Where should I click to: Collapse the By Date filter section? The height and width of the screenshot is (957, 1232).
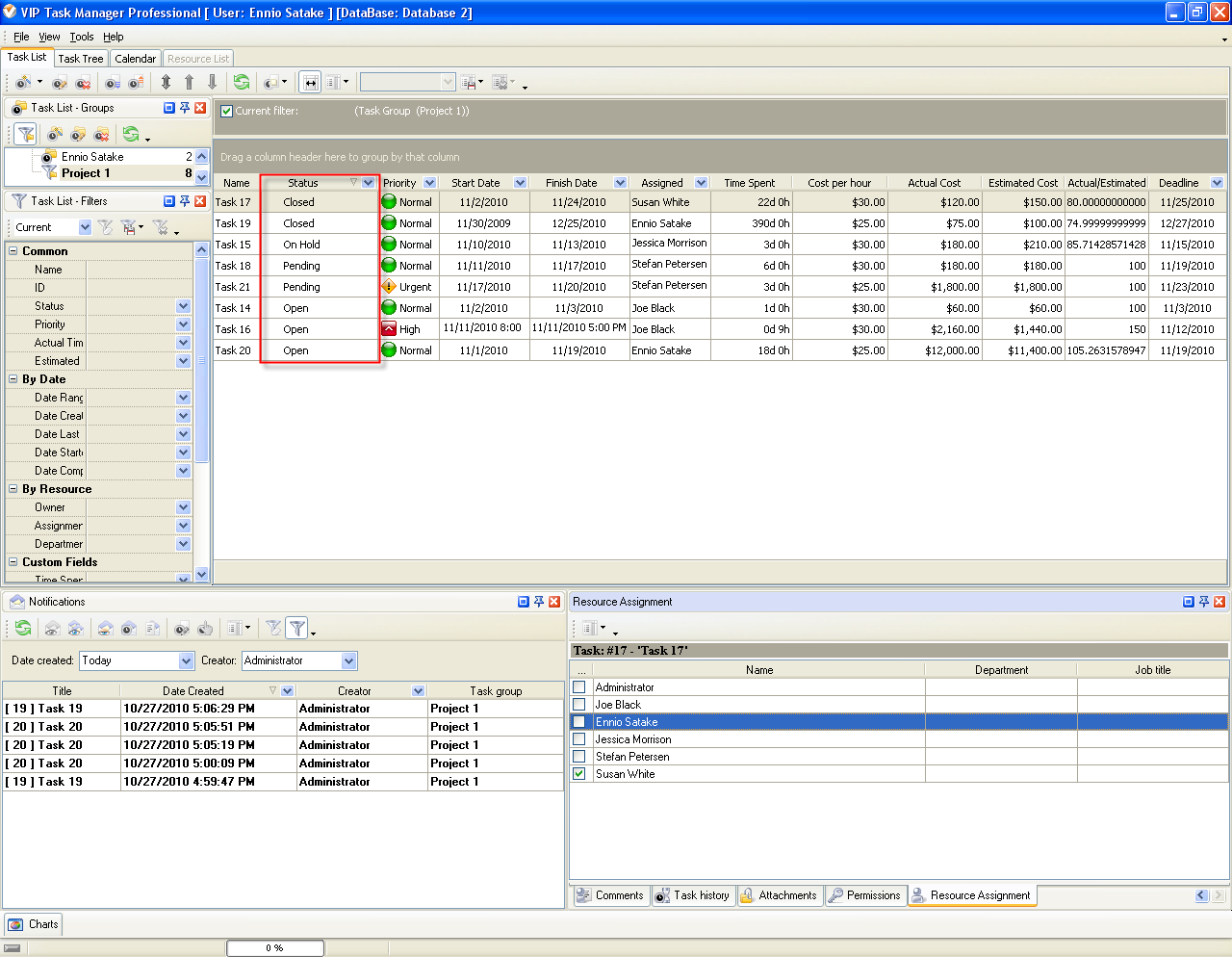(13, 379)
